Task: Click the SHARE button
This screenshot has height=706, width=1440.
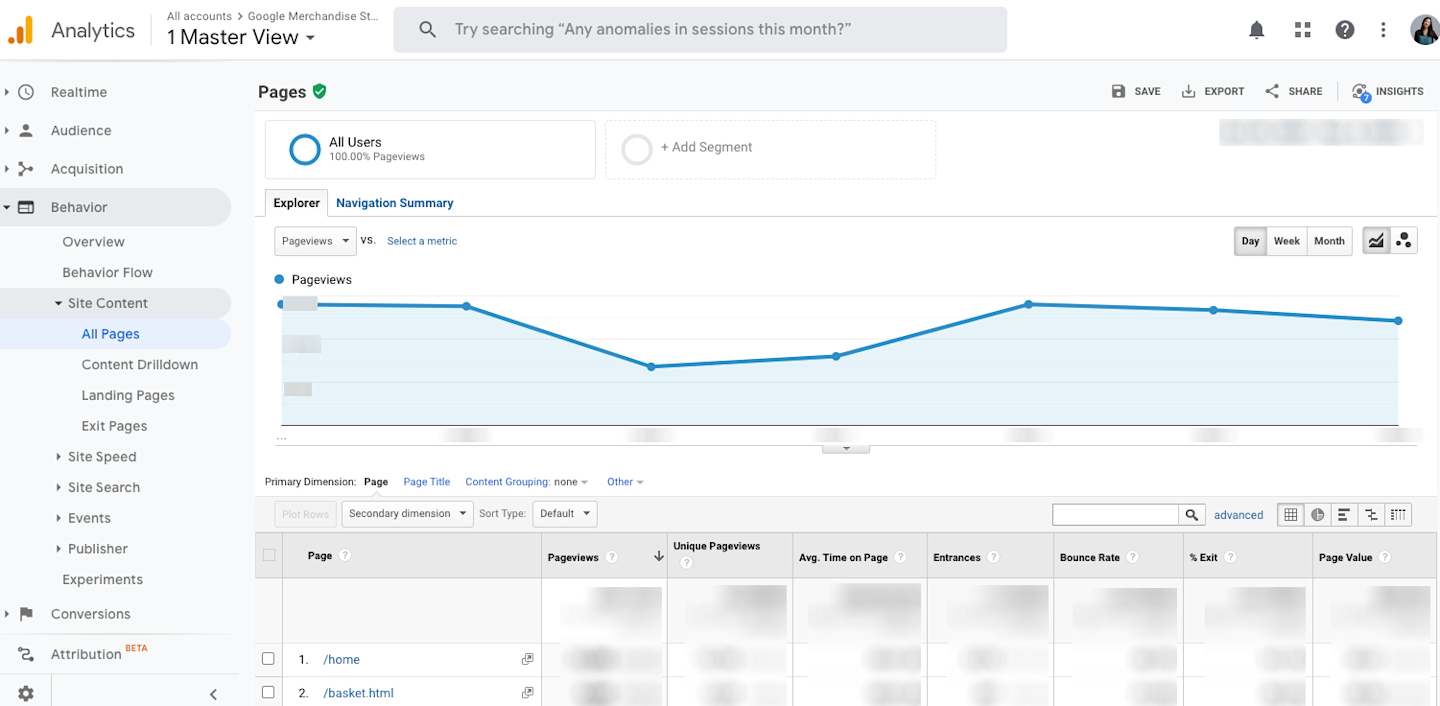Action: (1294, 91)
